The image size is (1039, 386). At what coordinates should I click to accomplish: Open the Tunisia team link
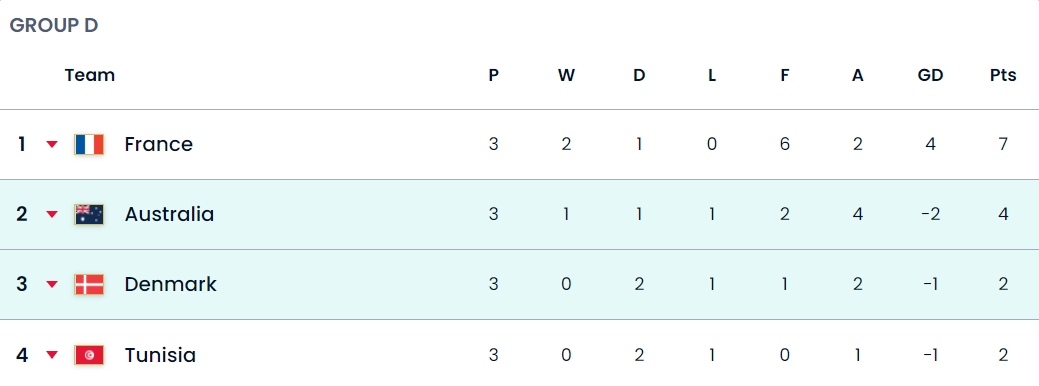point(160,356)
